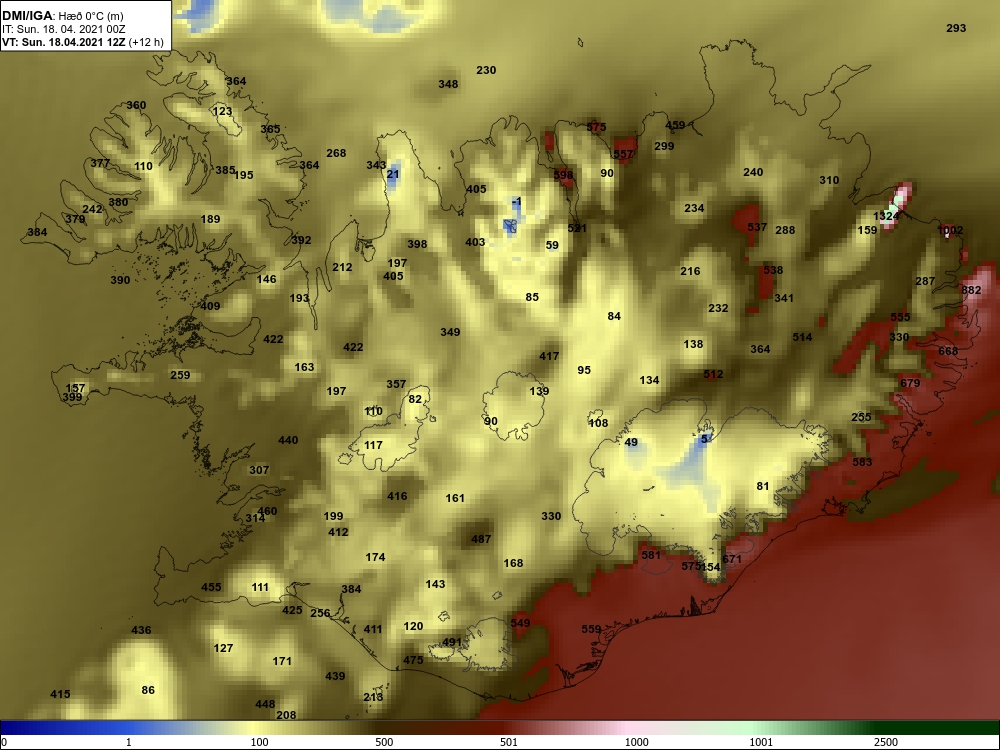Viewport: 1000px width, 750px height.
Task: Click the value 161 on the map
Action: (455, 499)
